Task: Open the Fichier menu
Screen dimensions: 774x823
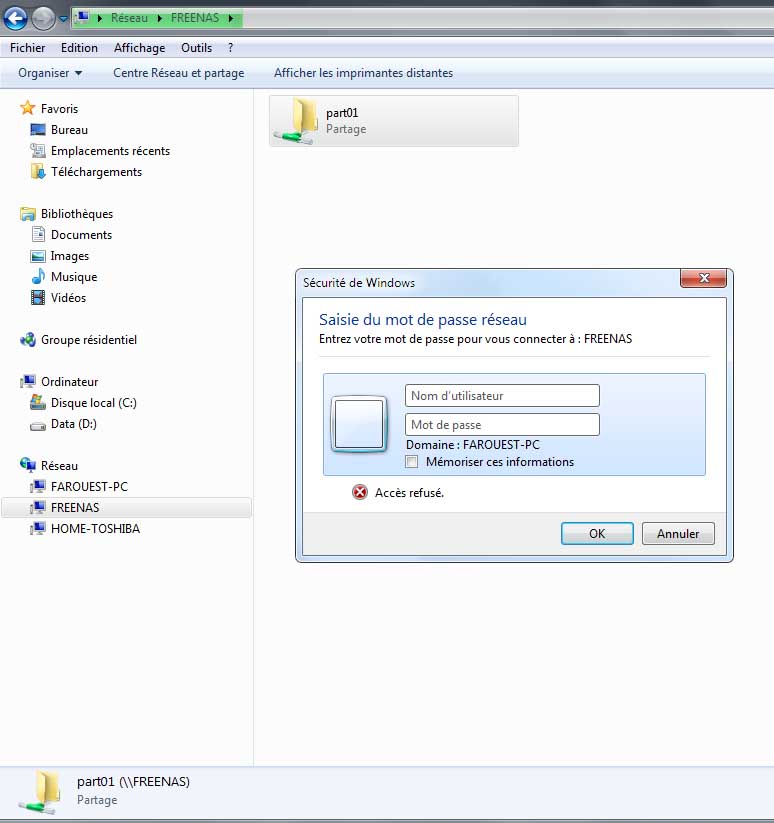Action: [27, 48]
